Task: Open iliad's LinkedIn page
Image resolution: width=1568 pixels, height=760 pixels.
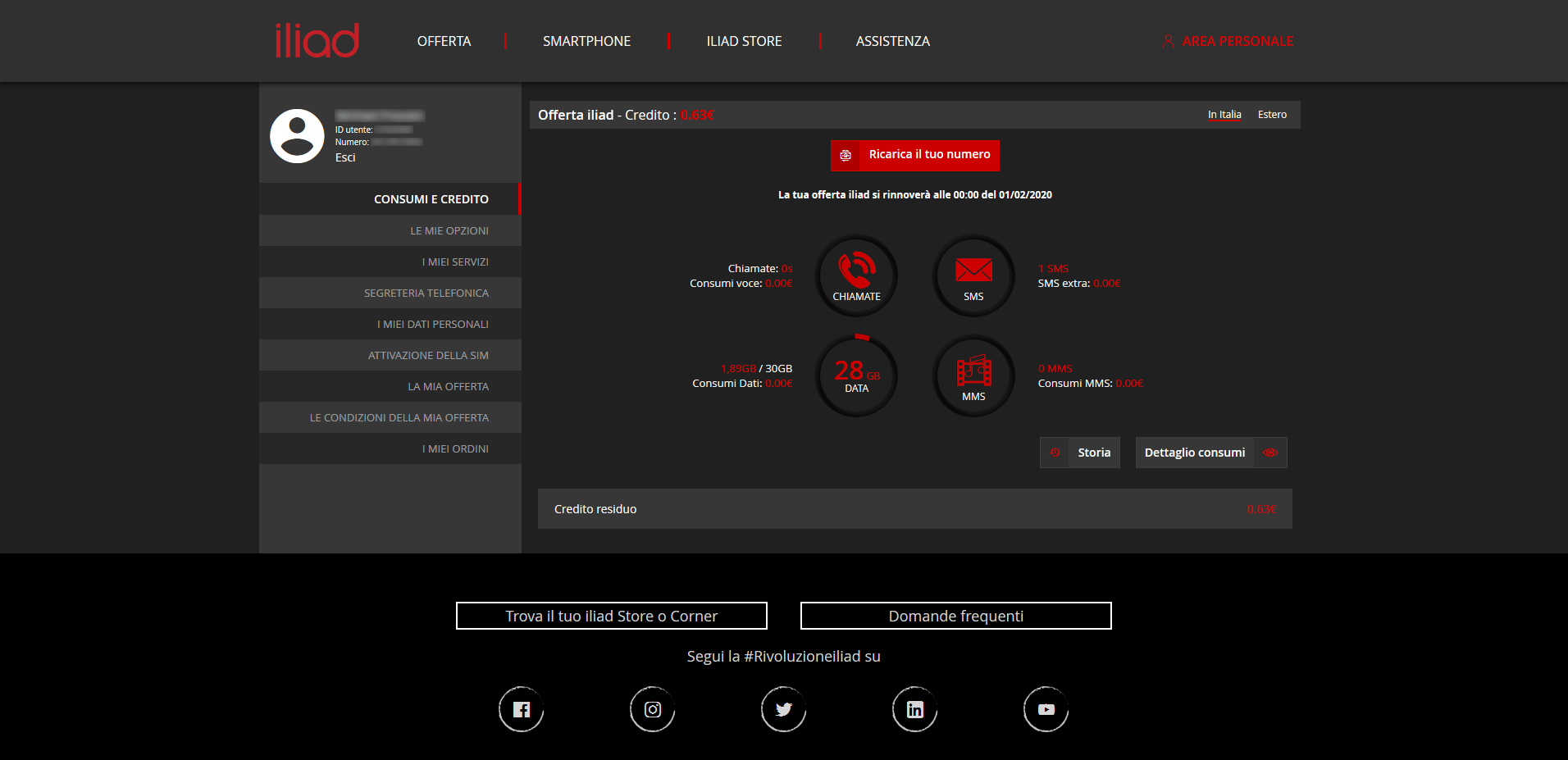Action: (x=915, y=709)
